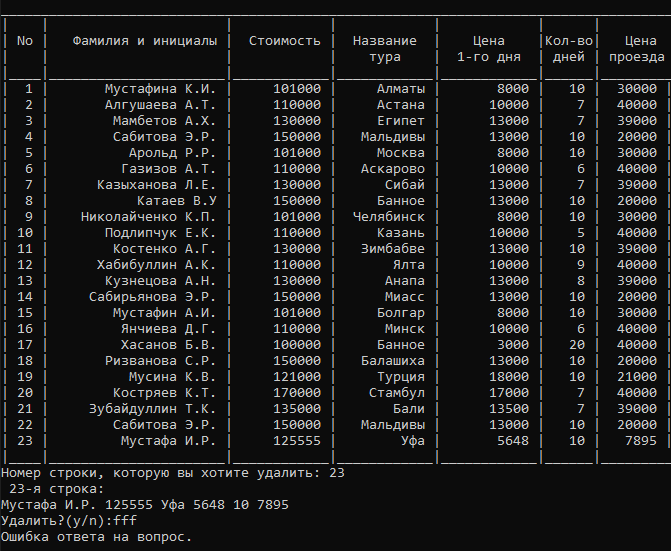Click day price 17000
The height and width of the screenshot is (551, 671).
[509, 393]
